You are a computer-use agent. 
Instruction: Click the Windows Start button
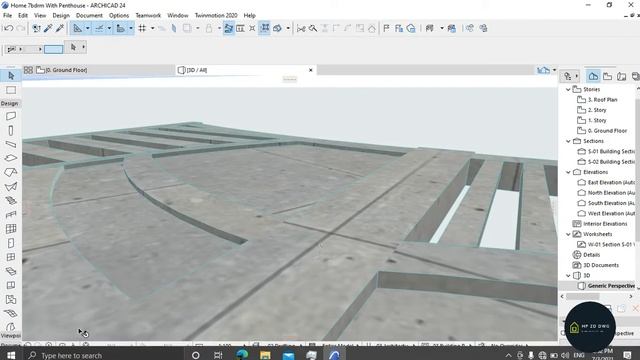pos(11,355)
